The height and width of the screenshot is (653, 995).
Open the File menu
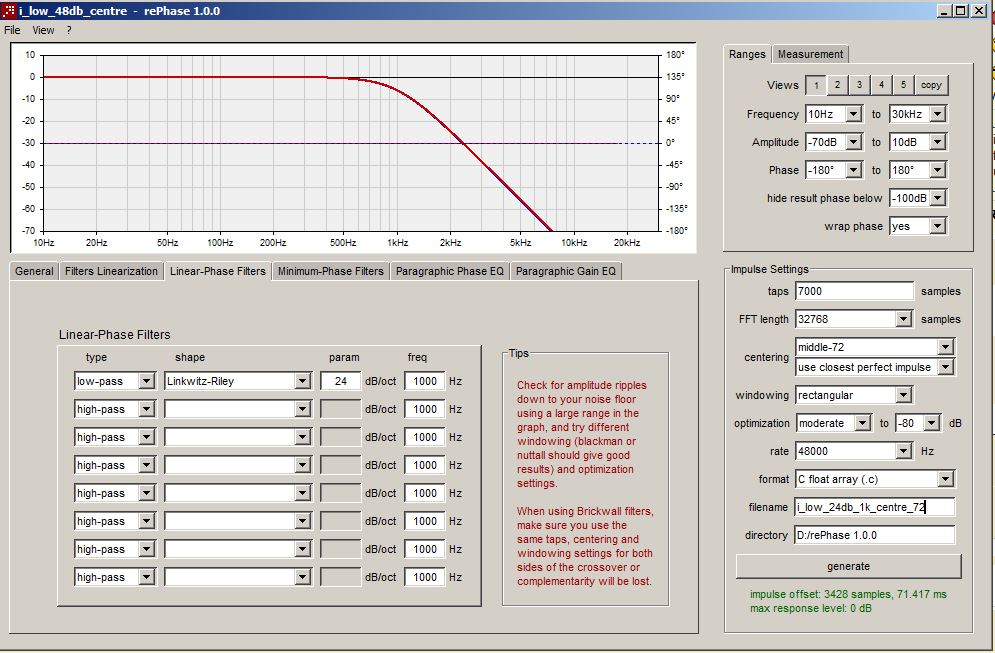click(x=12, y=30)
